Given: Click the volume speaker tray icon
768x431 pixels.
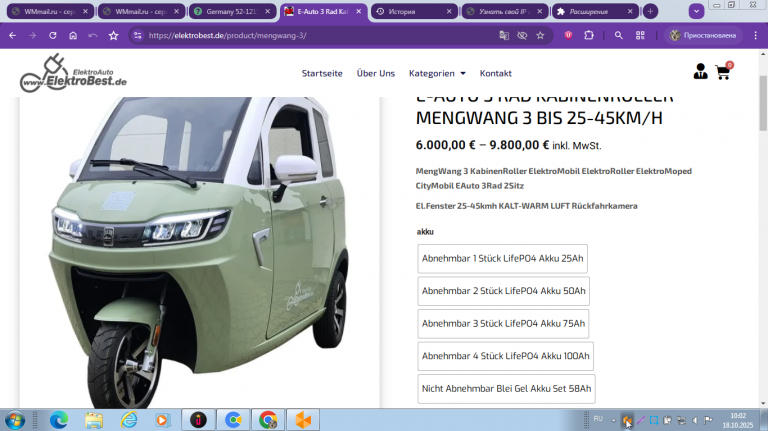Looking at the screenshot, I should click(x=695, y=420).
